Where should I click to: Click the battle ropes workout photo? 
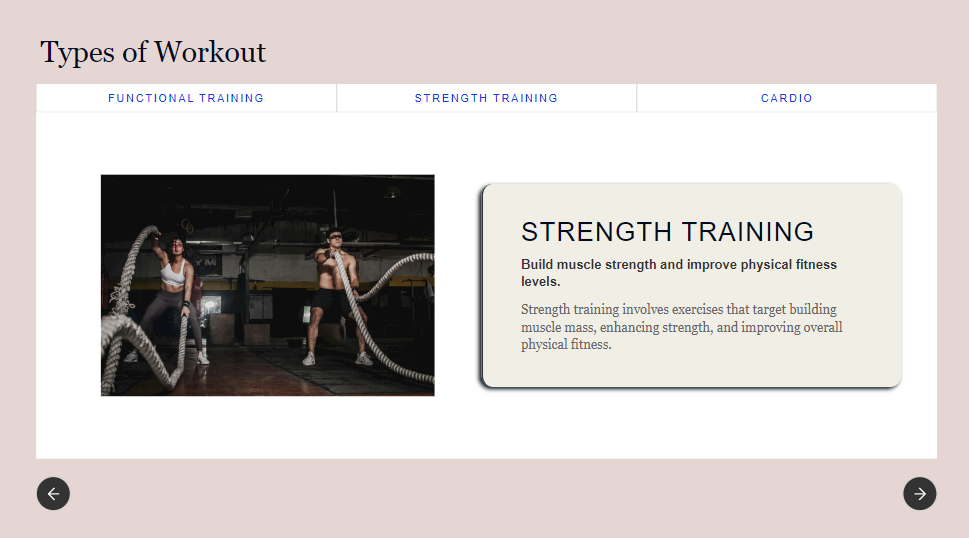(x=267, y=285)
